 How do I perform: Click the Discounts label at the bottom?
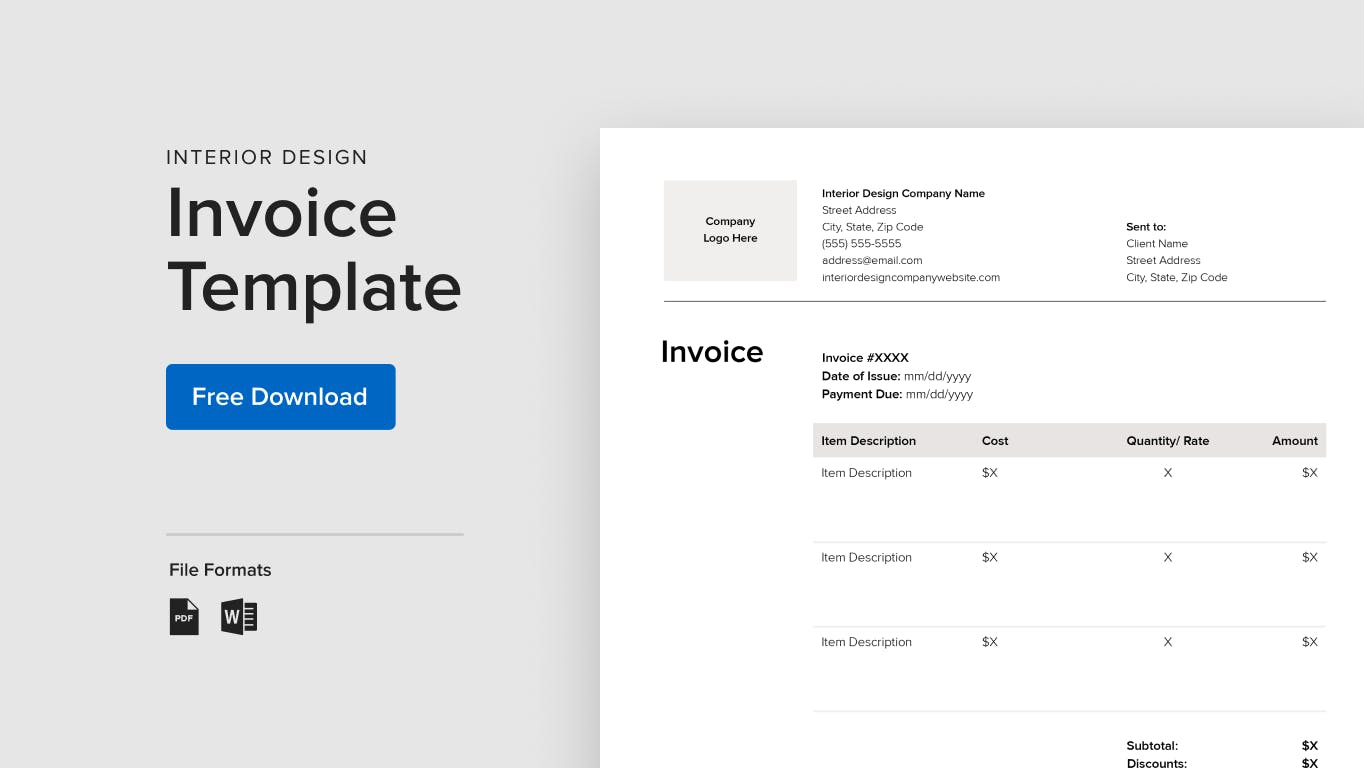(1157, 763)
